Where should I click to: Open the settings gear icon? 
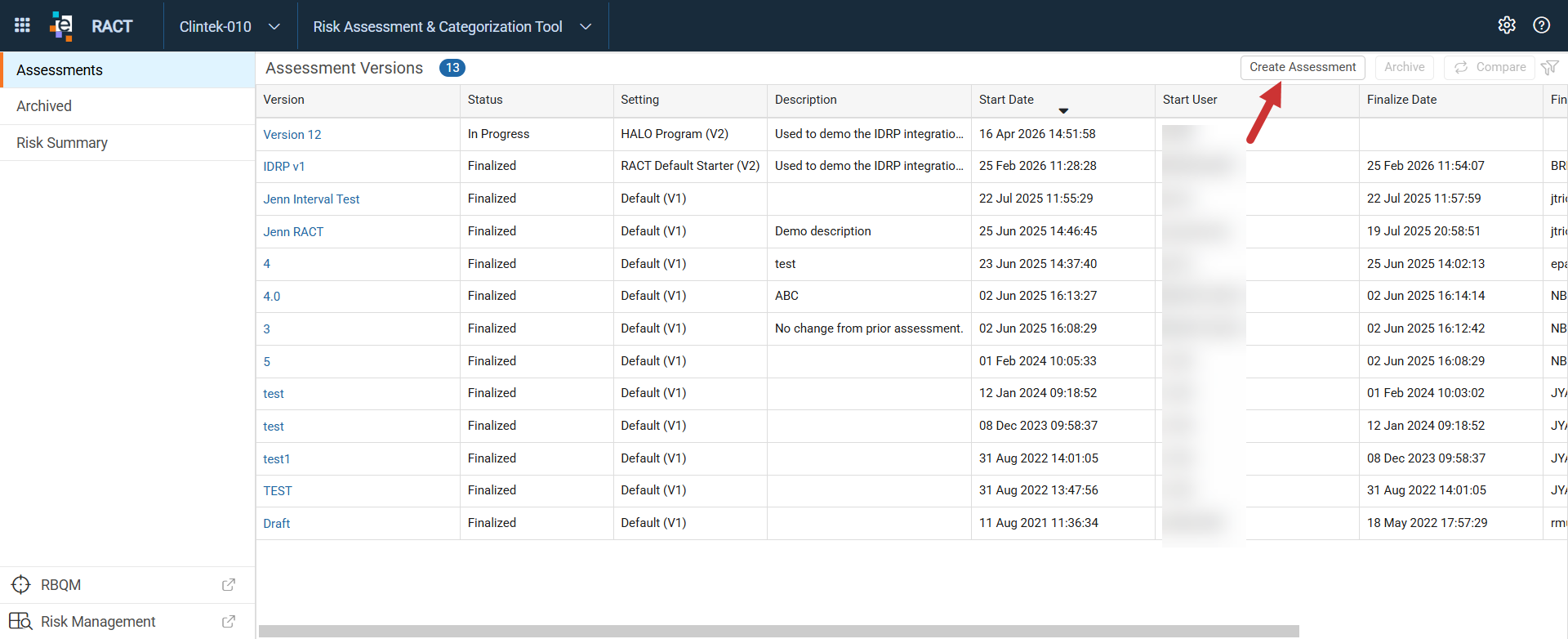click(x=1507, y=25)
